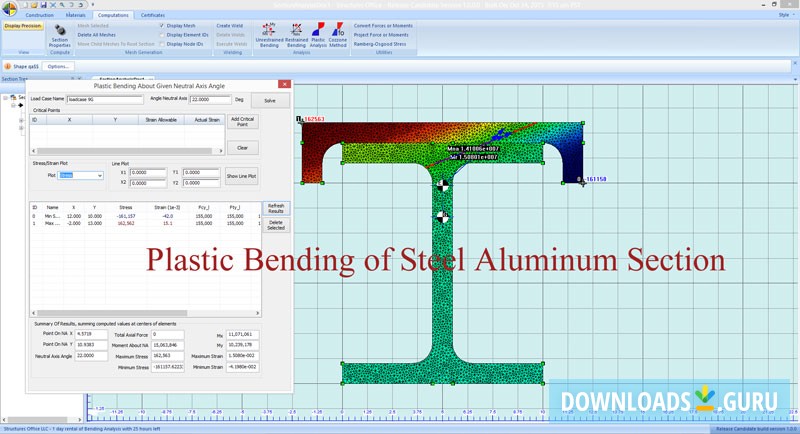Click the Y2 line plot field

(201, 183)
